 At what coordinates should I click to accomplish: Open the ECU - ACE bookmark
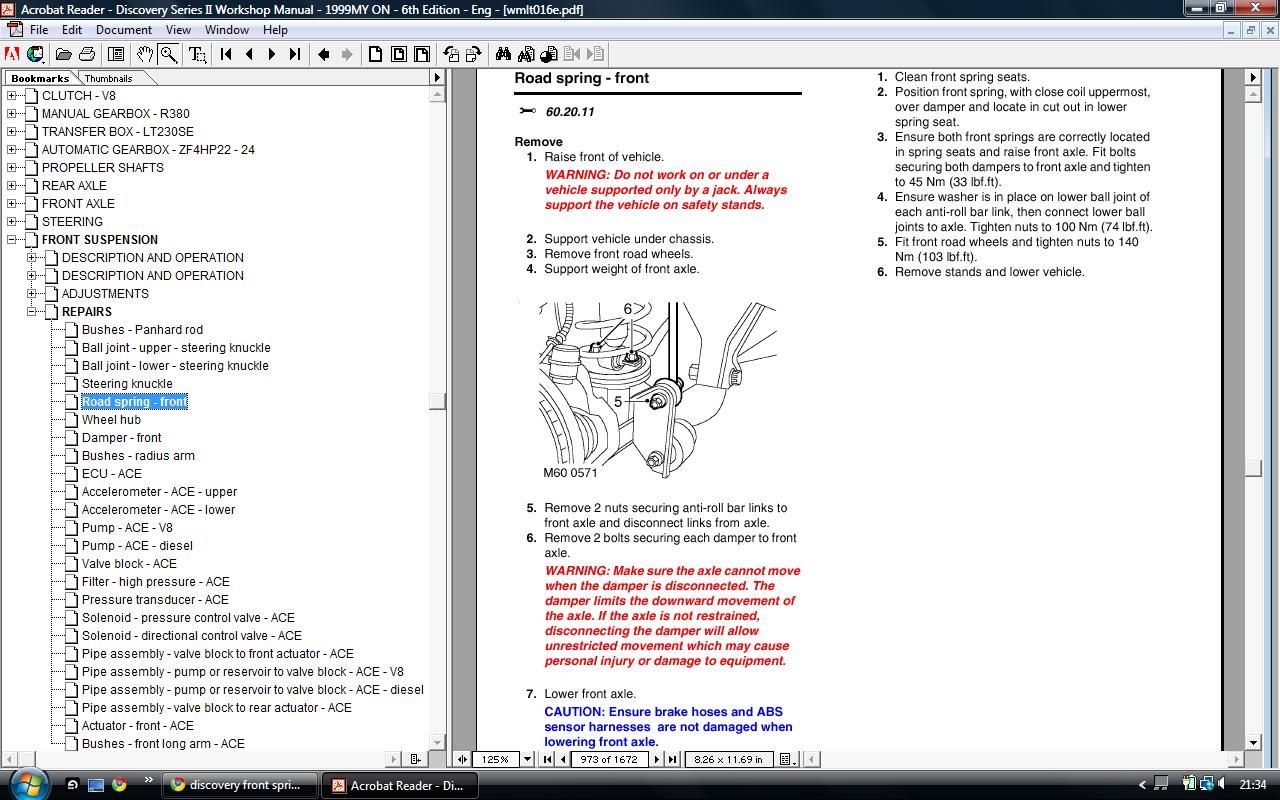111,474
